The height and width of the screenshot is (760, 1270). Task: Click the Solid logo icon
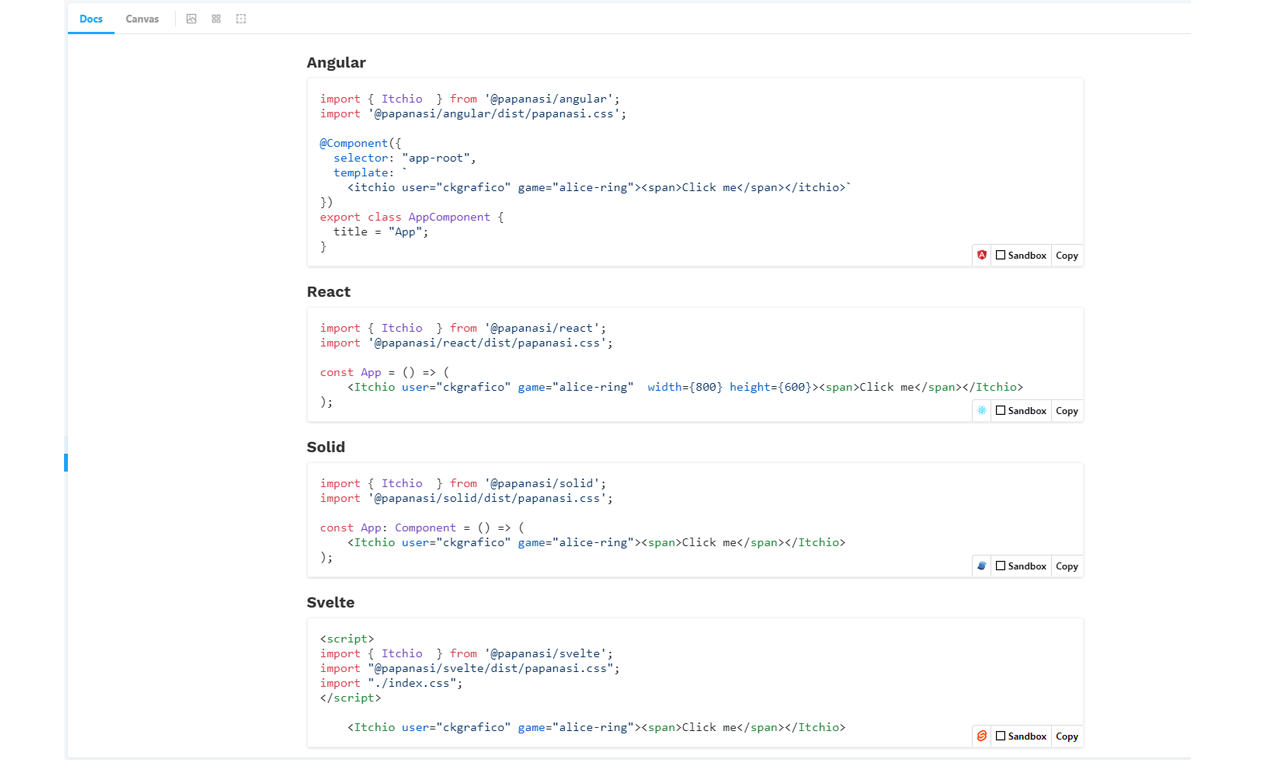pyautogui.click(x=982, y=566)
